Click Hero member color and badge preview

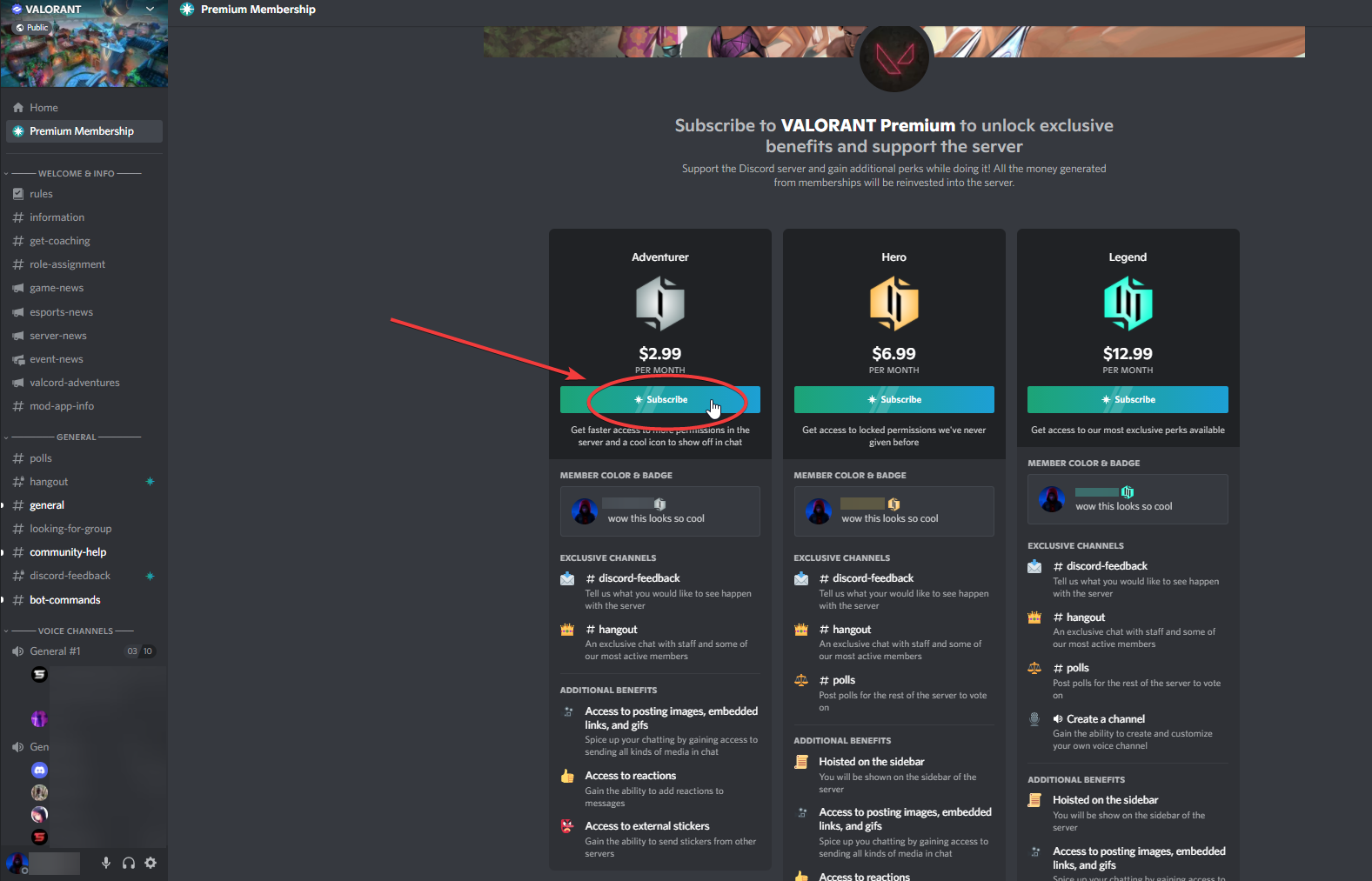(x=893, y=511)
